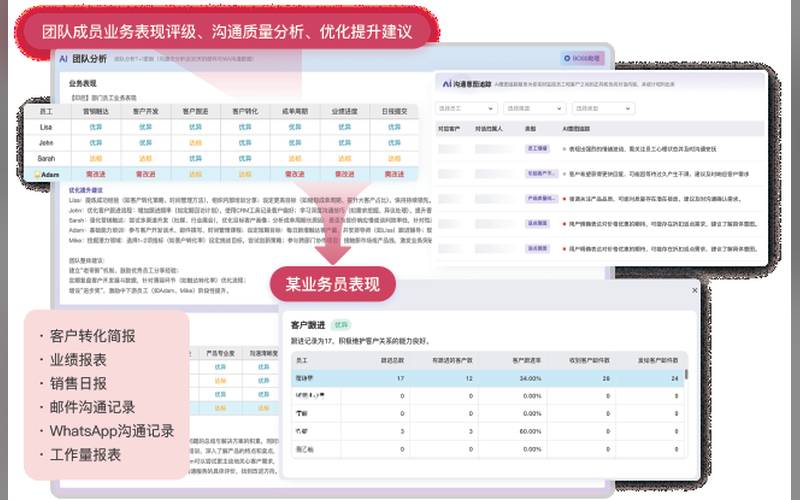This screenshot has height=500, width=800.
Task: Click the 类型 column header in the intent tracking table
Action: [x=531, y=129]
